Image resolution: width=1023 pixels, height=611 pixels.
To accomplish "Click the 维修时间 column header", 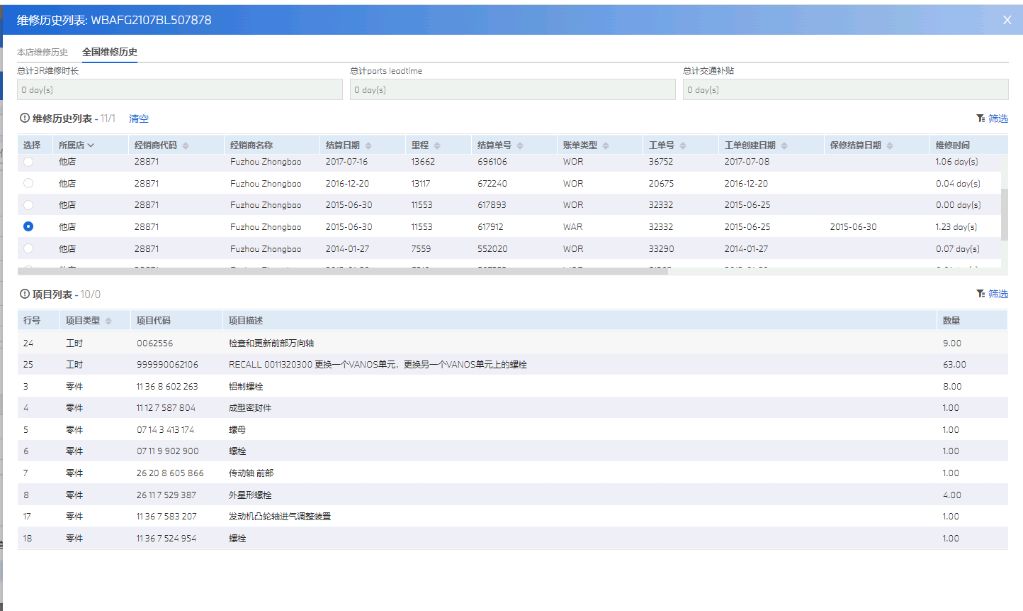I will (953, 145).
